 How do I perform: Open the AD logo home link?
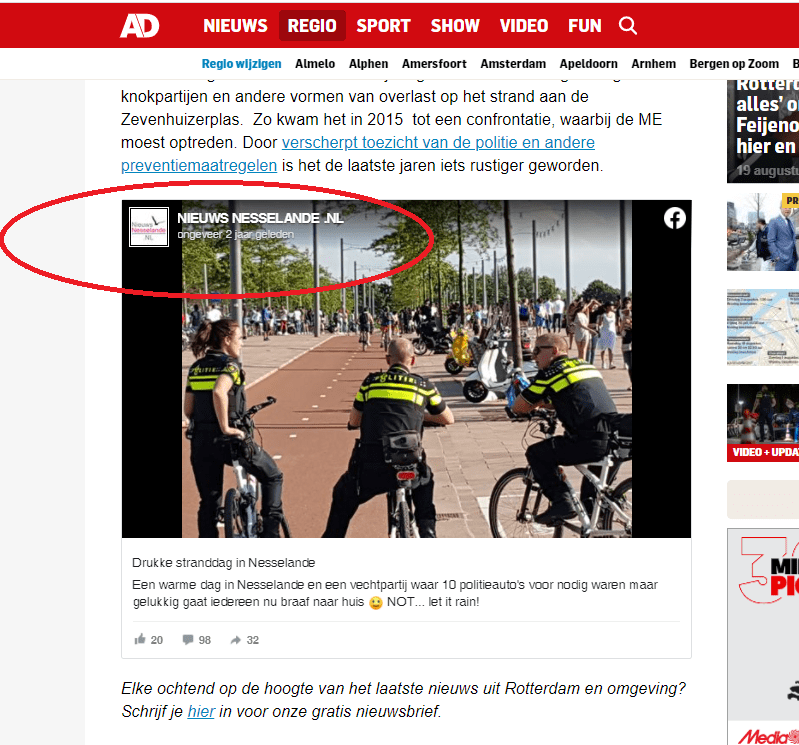click(x=140, y=25)
